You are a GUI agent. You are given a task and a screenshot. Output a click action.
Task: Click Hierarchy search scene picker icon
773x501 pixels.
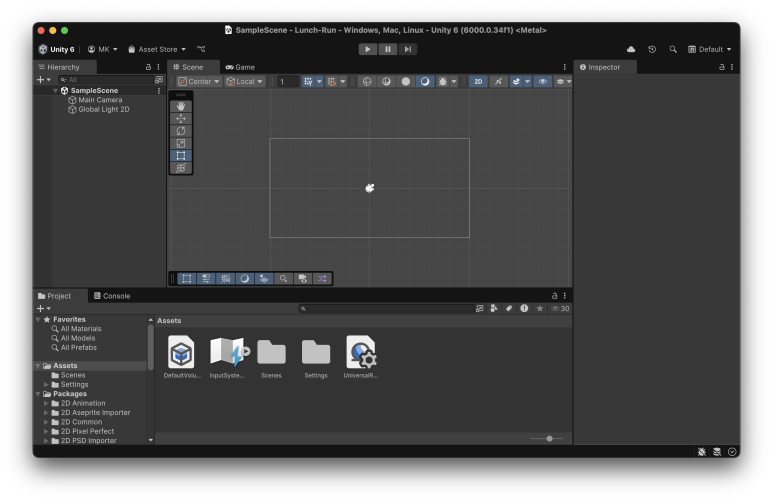pyautogui.click(x=159, y=79)
